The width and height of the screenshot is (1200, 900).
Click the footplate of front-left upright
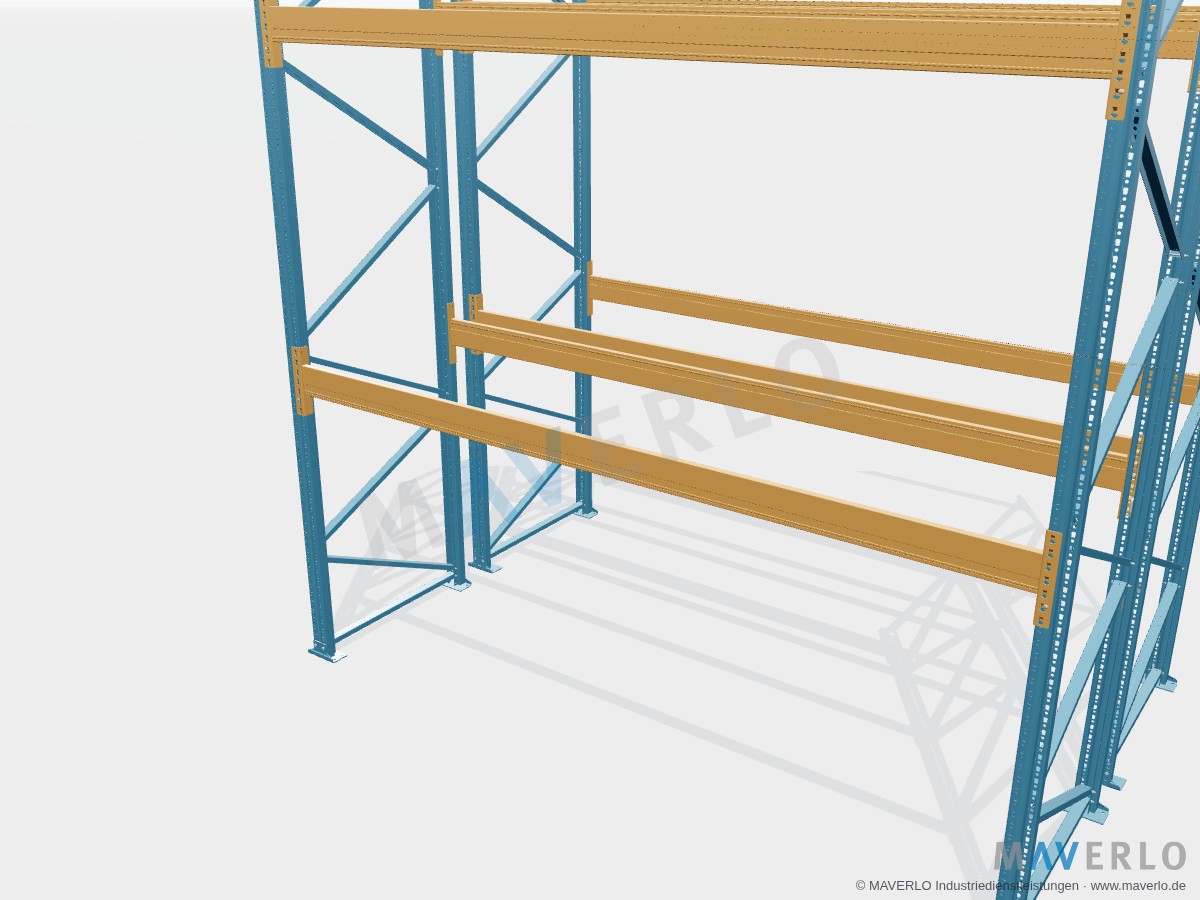click(327, 652)
